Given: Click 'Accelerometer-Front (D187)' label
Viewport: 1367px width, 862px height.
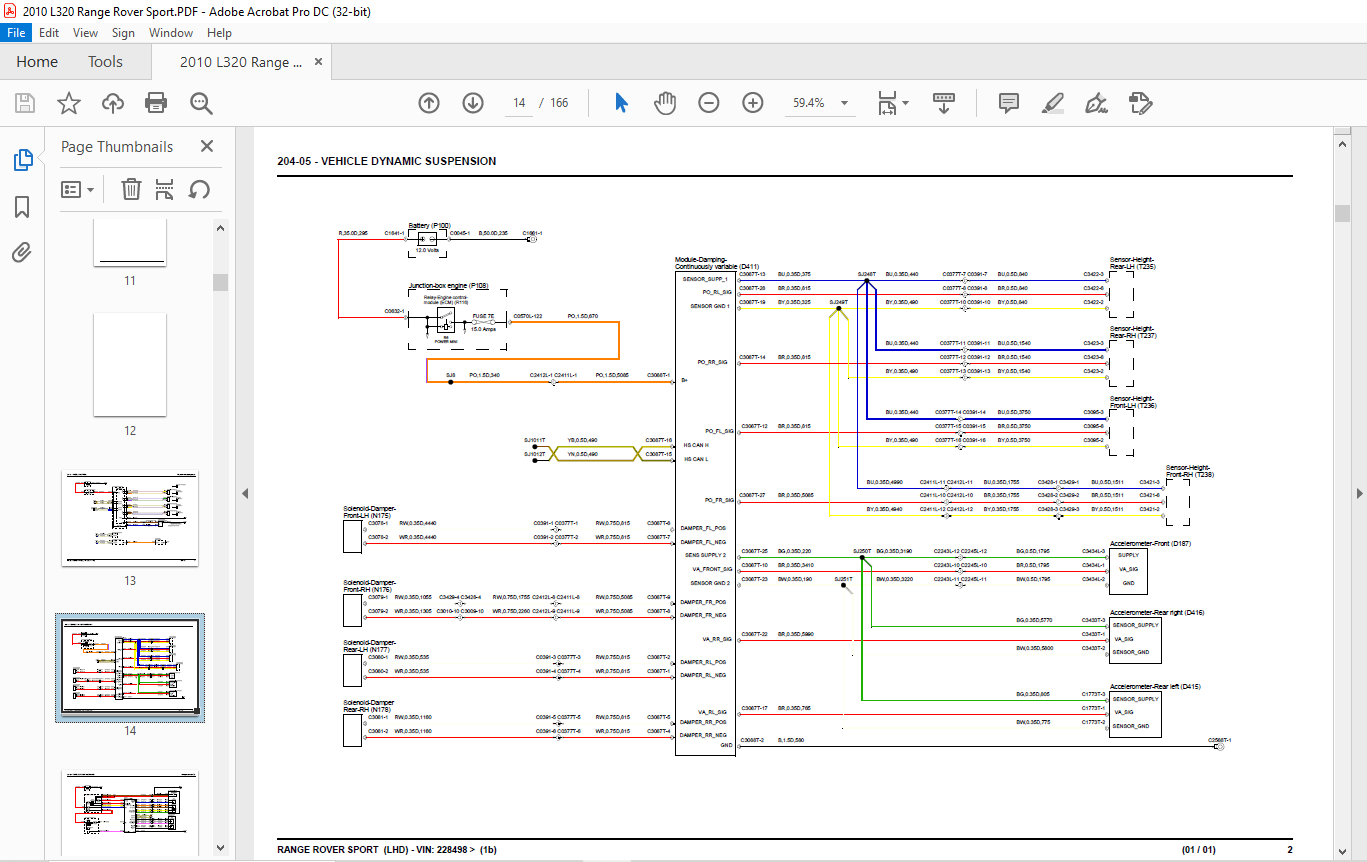Looking at the screenshot, I should coord(1150,544).
